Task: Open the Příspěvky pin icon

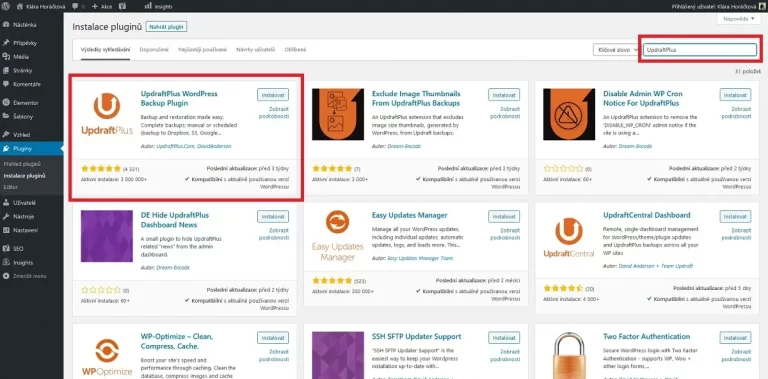Action: 6,43
